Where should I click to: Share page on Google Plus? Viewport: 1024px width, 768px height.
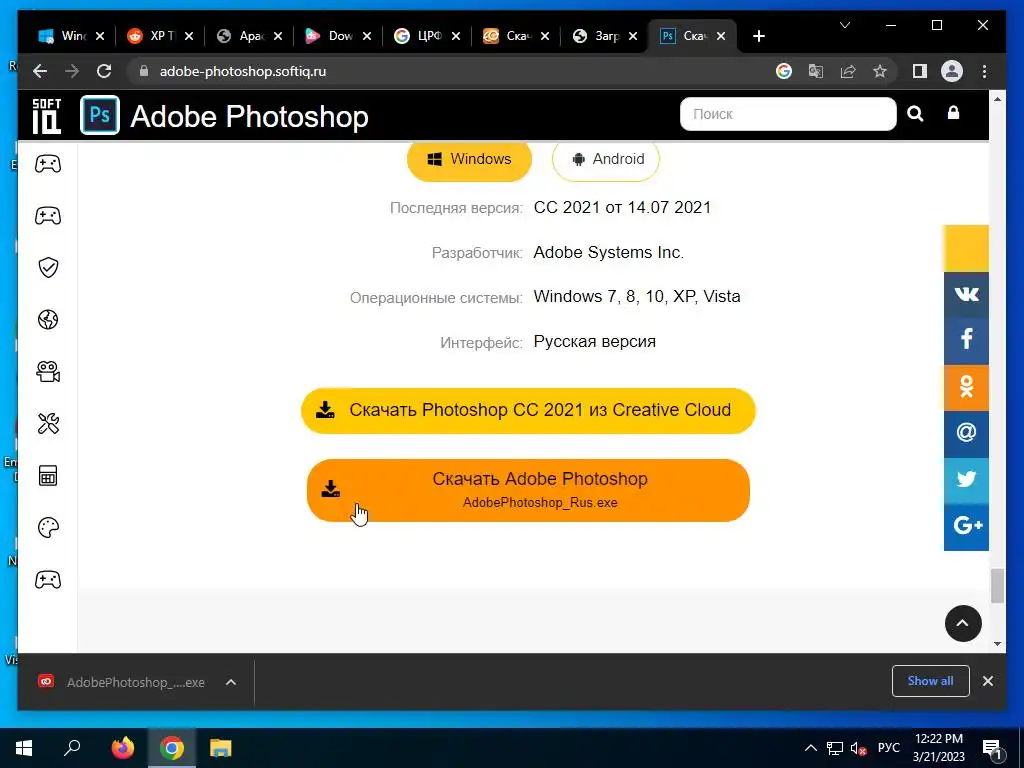[966, 526]
